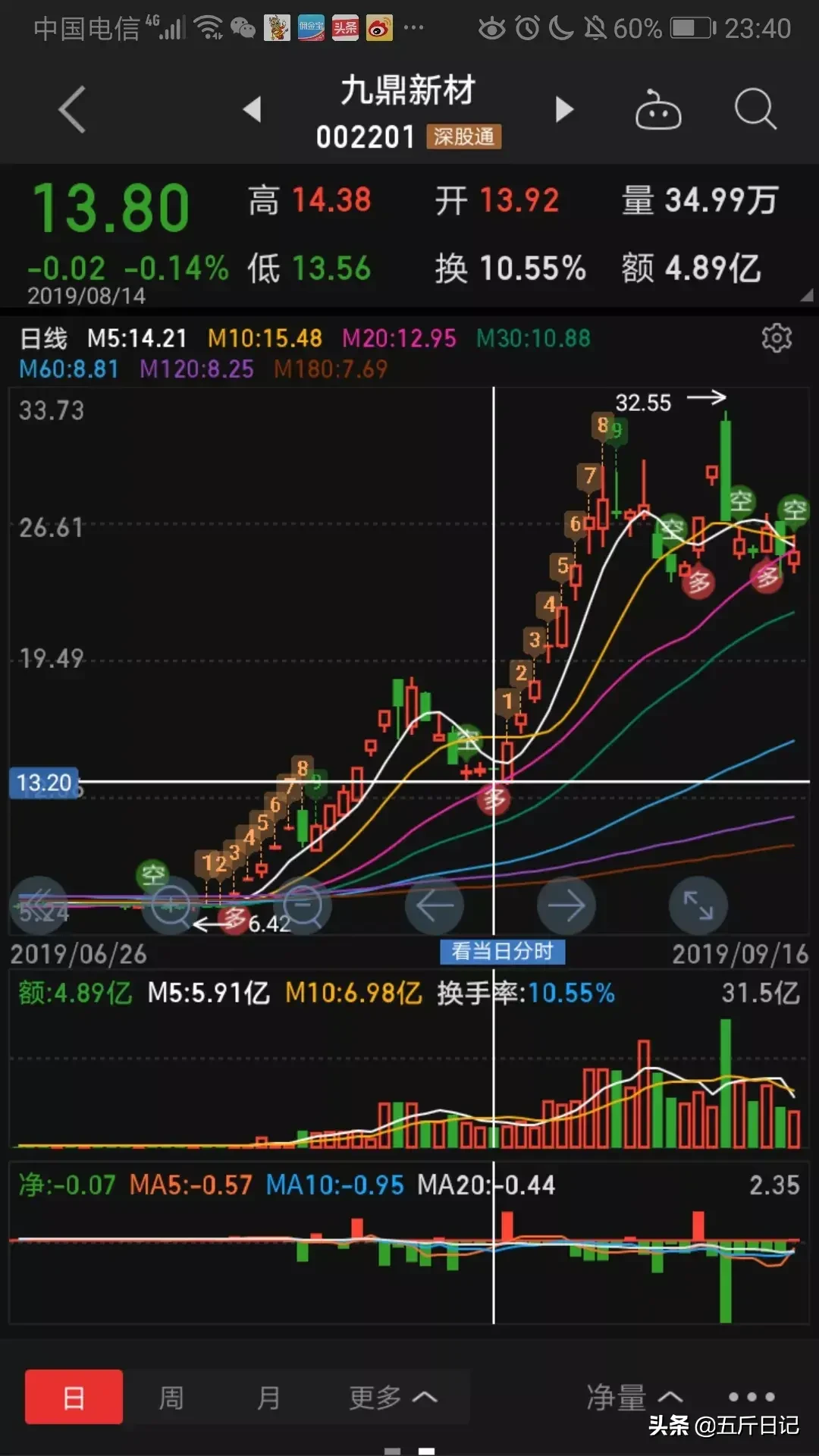Tap turnover rate 10.55% in header
The width and height of the screenshot is (819, 1456).
click(532, 268)
